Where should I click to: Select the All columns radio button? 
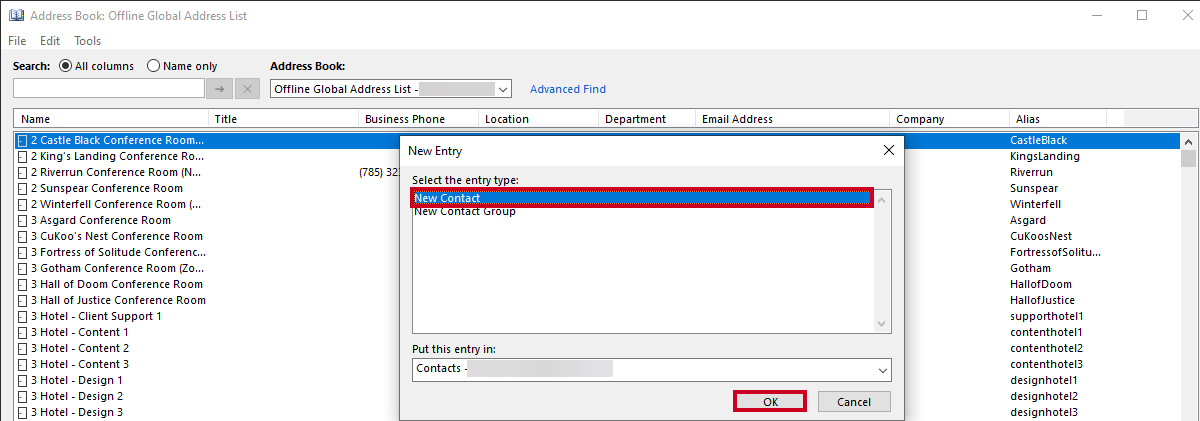(66, 66)
